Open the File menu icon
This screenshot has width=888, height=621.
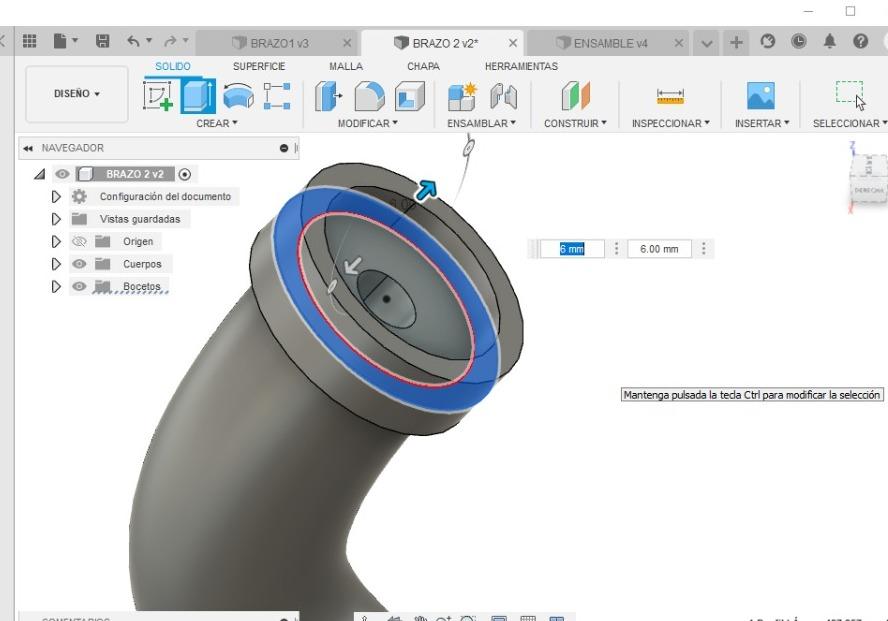(x=60, y=41)
